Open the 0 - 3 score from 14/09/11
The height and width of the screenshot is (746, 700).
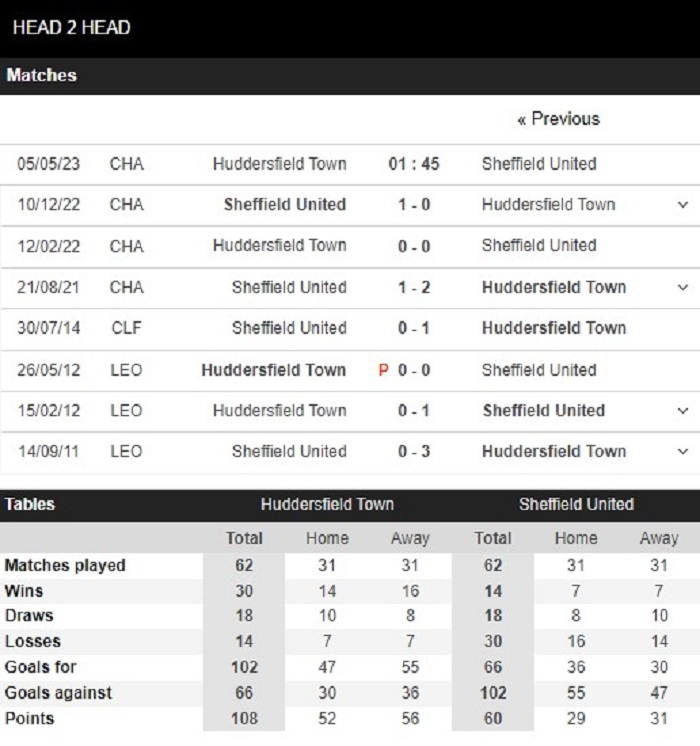[414, 452]
